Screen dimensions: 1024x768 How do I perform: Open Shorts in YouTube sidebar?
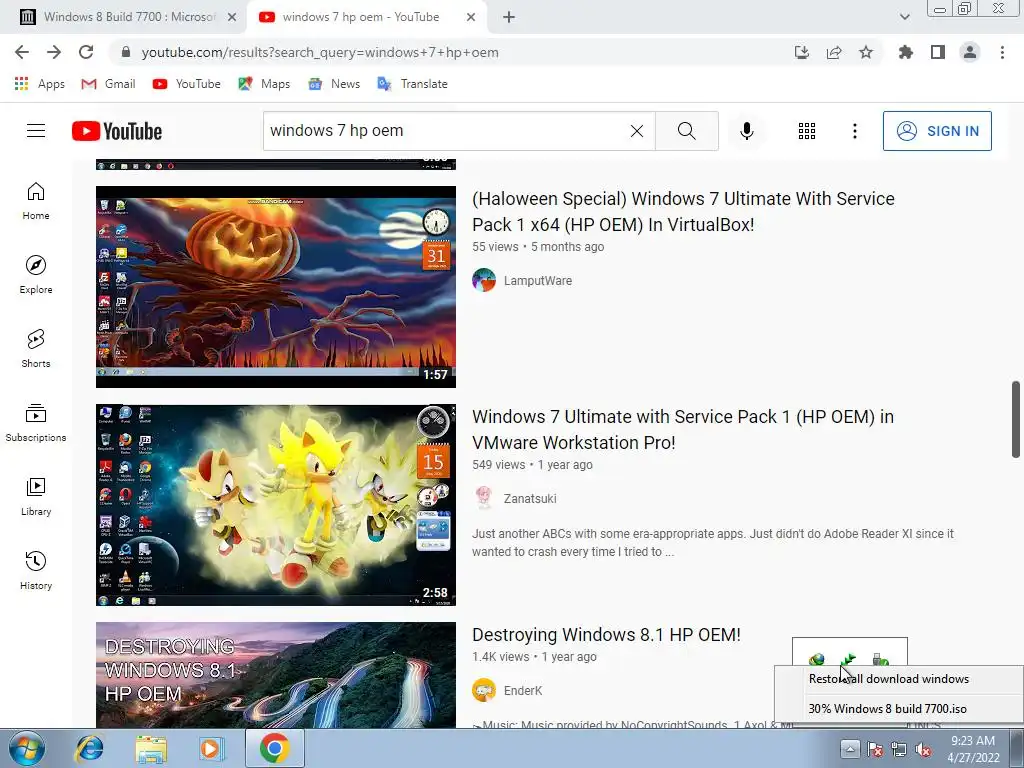[x=36, y=349]
